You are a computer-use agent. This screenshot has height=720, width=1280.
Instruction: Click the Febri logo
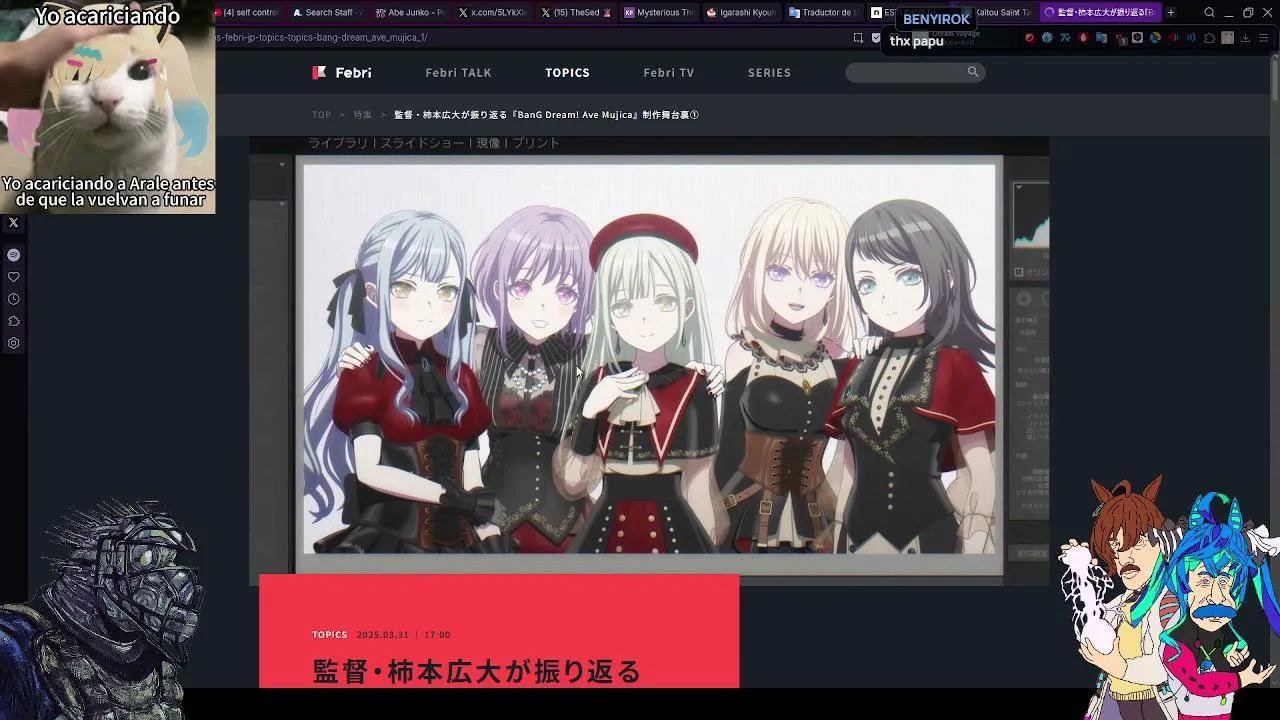coord(342,72)
